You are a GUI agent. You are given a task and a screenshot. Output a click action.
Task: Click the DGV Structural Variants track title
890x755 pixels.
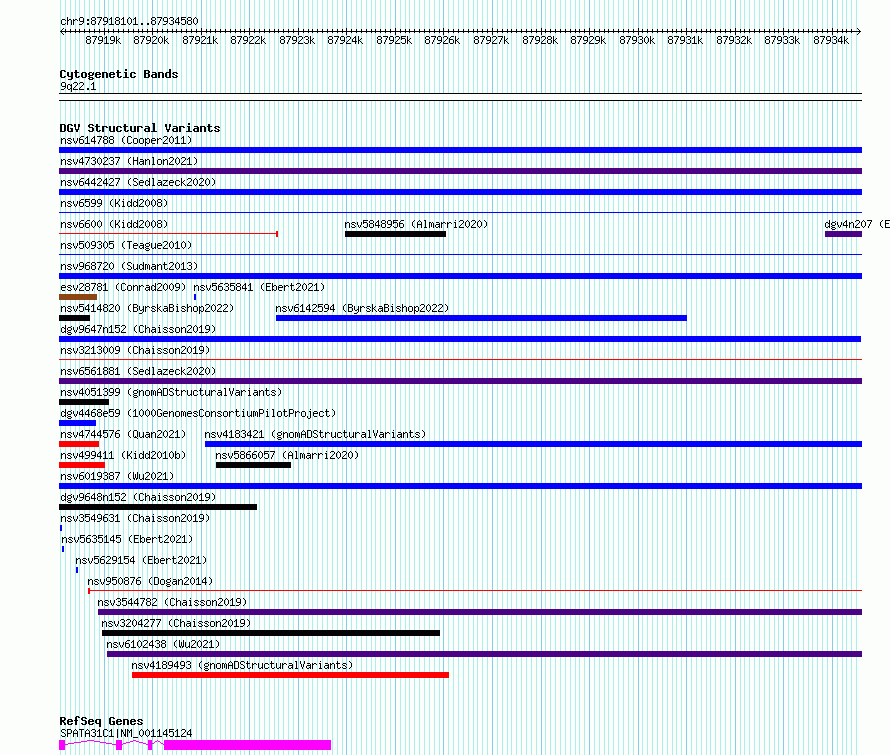coord(140,128)
